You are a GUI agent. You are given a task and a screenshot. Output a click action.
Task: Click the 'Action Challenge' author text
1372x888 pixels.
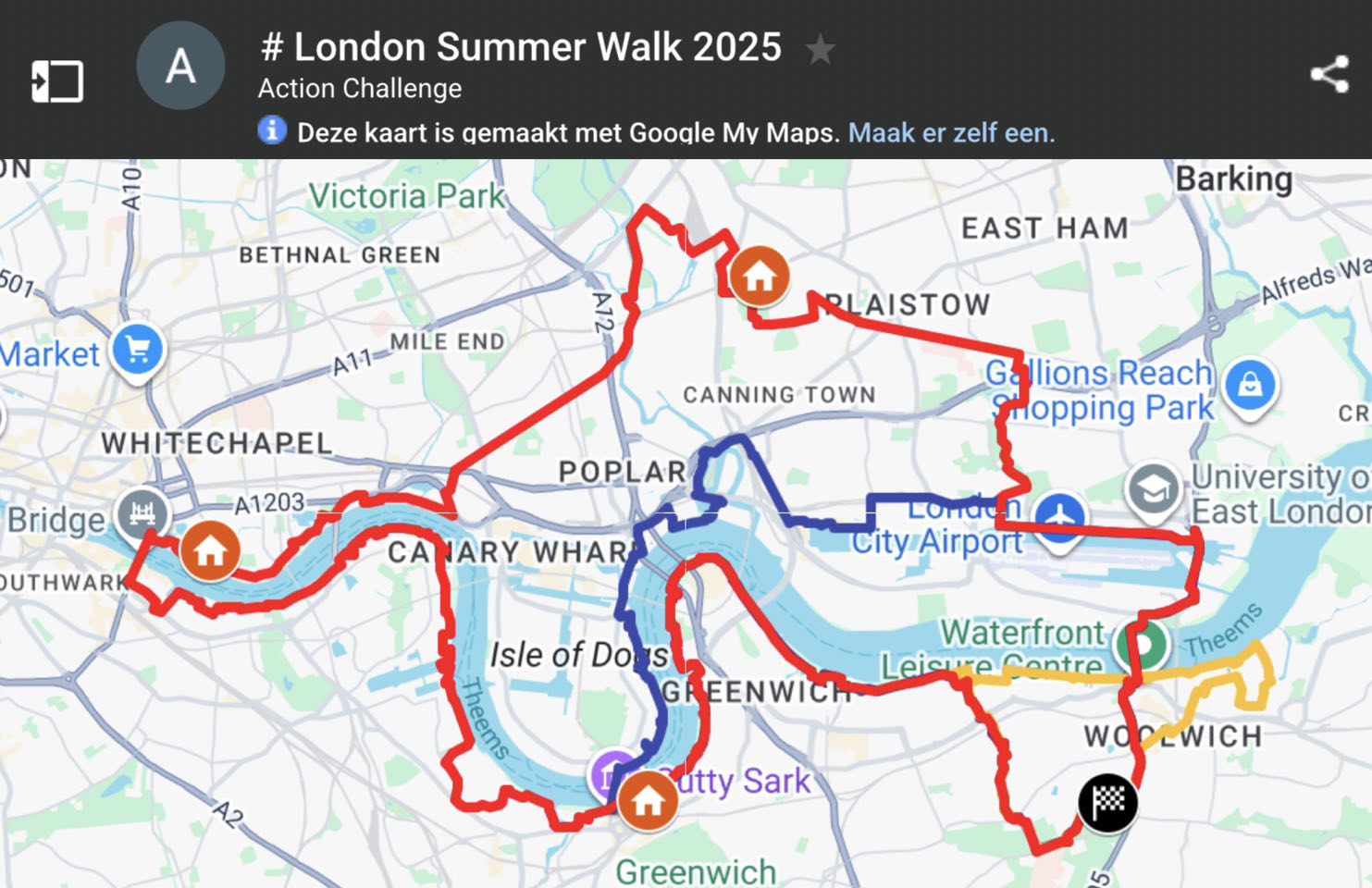[360, 88]
